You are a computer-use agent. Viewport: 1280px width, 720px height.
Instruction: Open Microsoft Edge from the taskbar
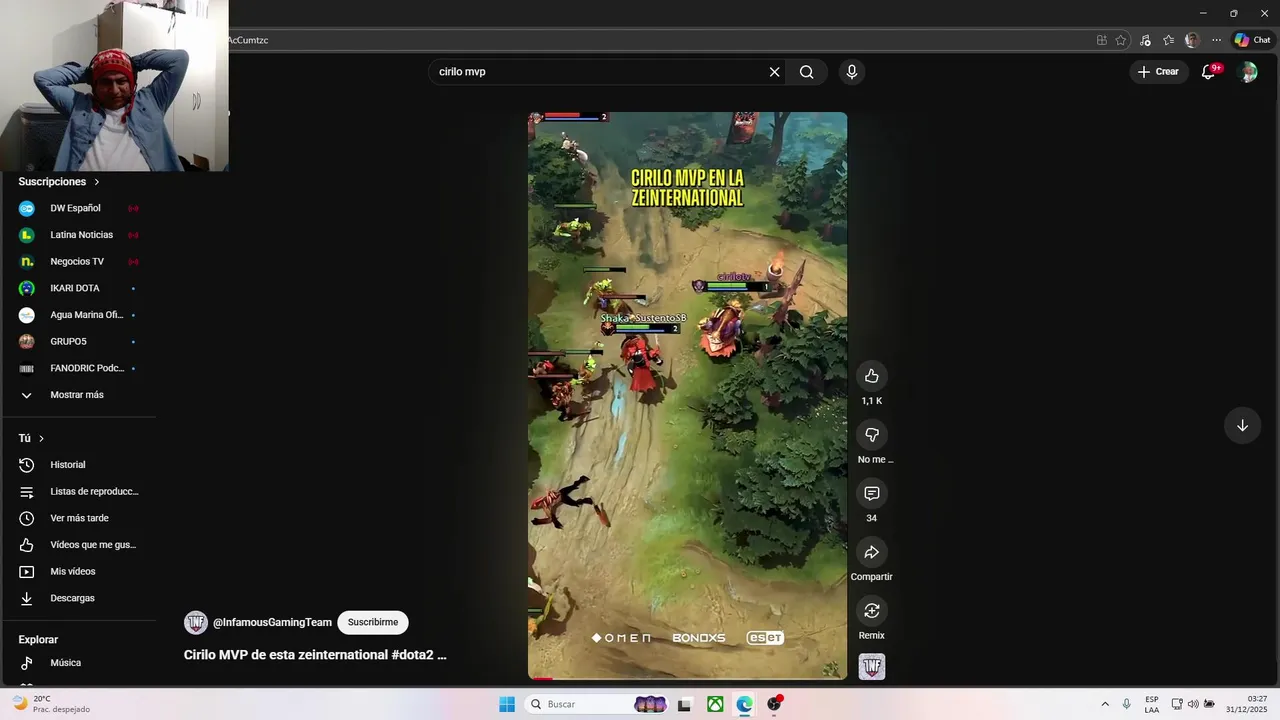pos(745,704)
